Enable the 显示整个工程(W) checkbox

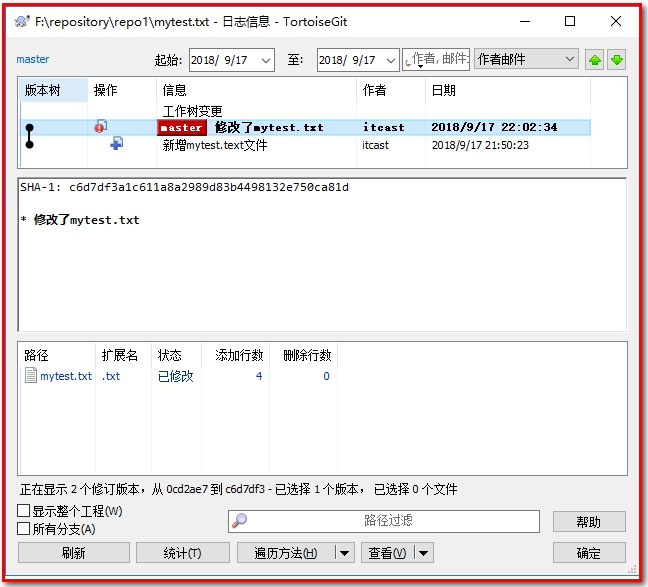point(24,511)
